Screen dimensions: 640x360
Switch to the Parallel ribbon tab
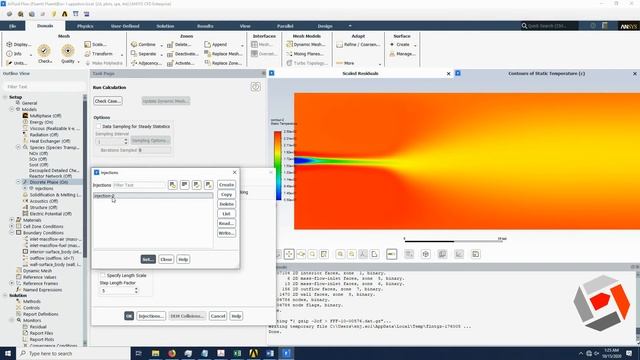[285, 26]
